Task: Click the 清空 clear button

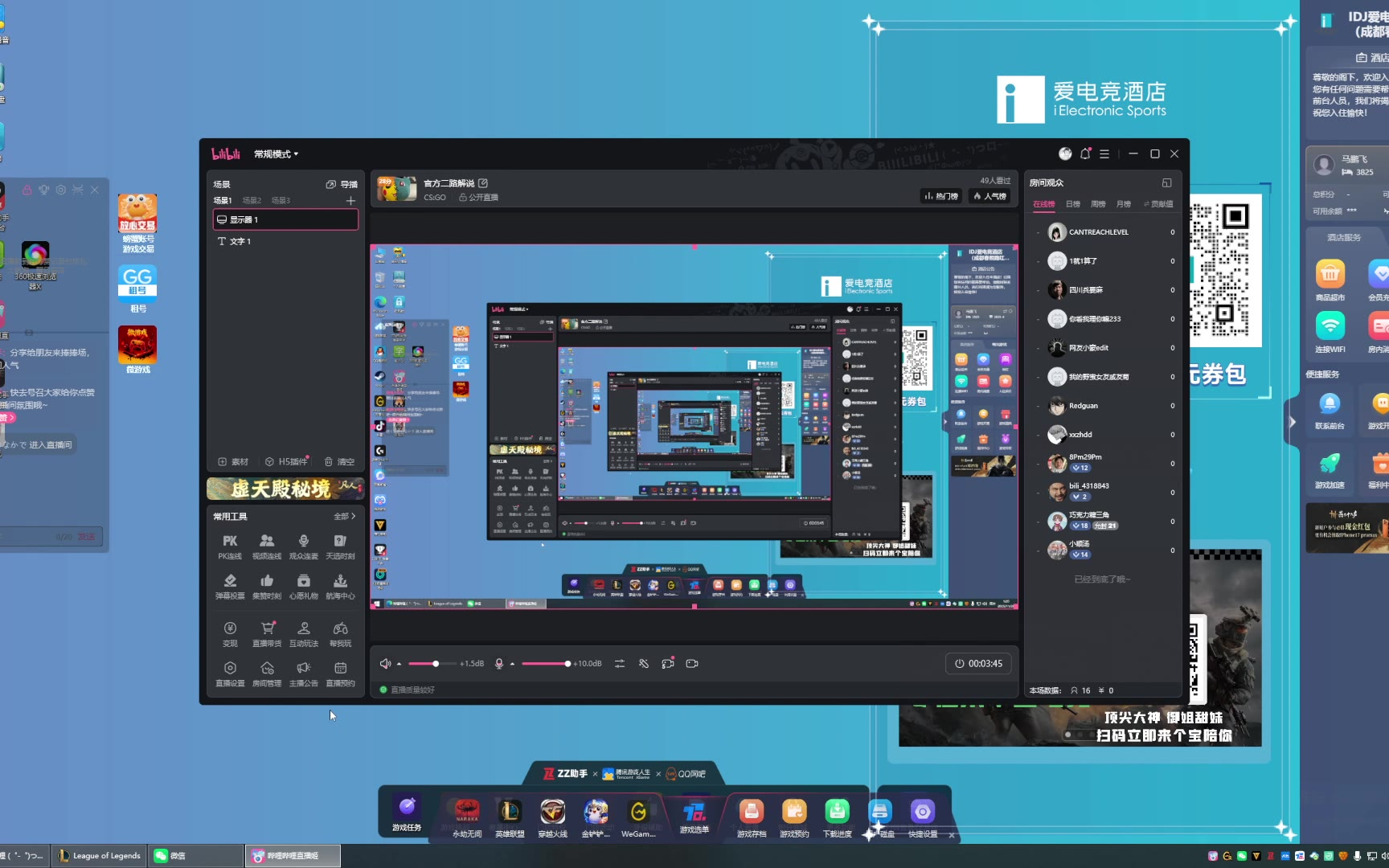Action: pyautogui.click(x=340, y=461)
